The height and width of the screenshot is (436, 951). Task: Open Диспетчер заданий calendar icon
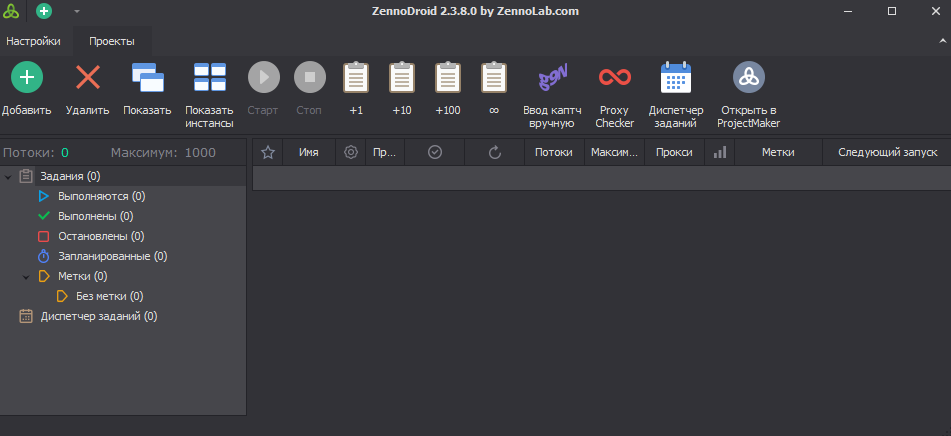coord(676,78)
